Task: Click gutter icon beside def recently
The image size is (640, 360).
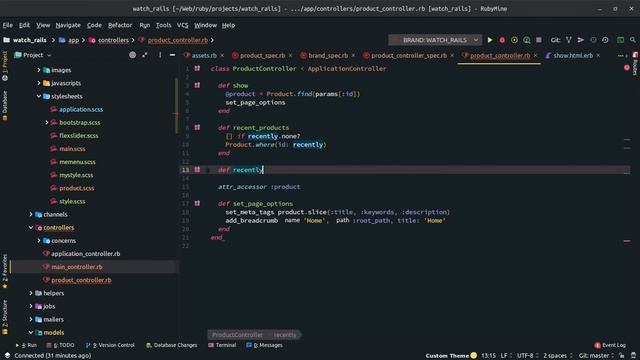Action: (x=197, y=170)
